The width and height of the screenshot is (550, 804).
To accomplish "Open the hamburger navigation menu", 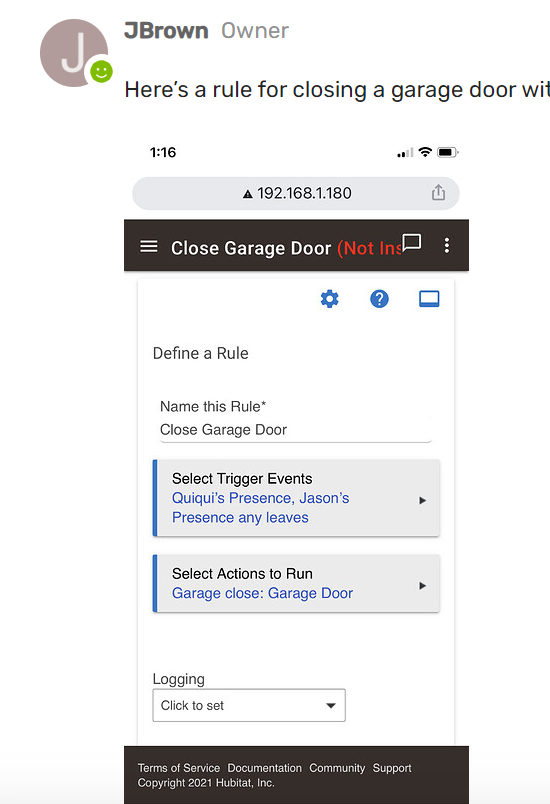I will pyautogui.click(x=149, y=247).
